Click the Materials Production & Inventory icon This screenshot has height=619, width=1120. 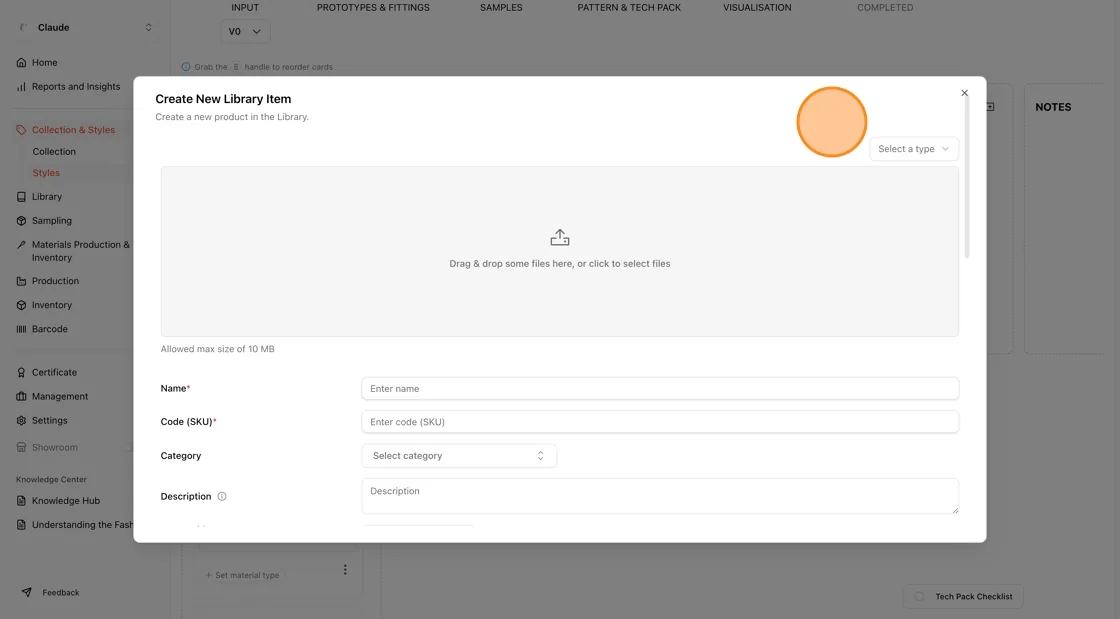(21, 245)
